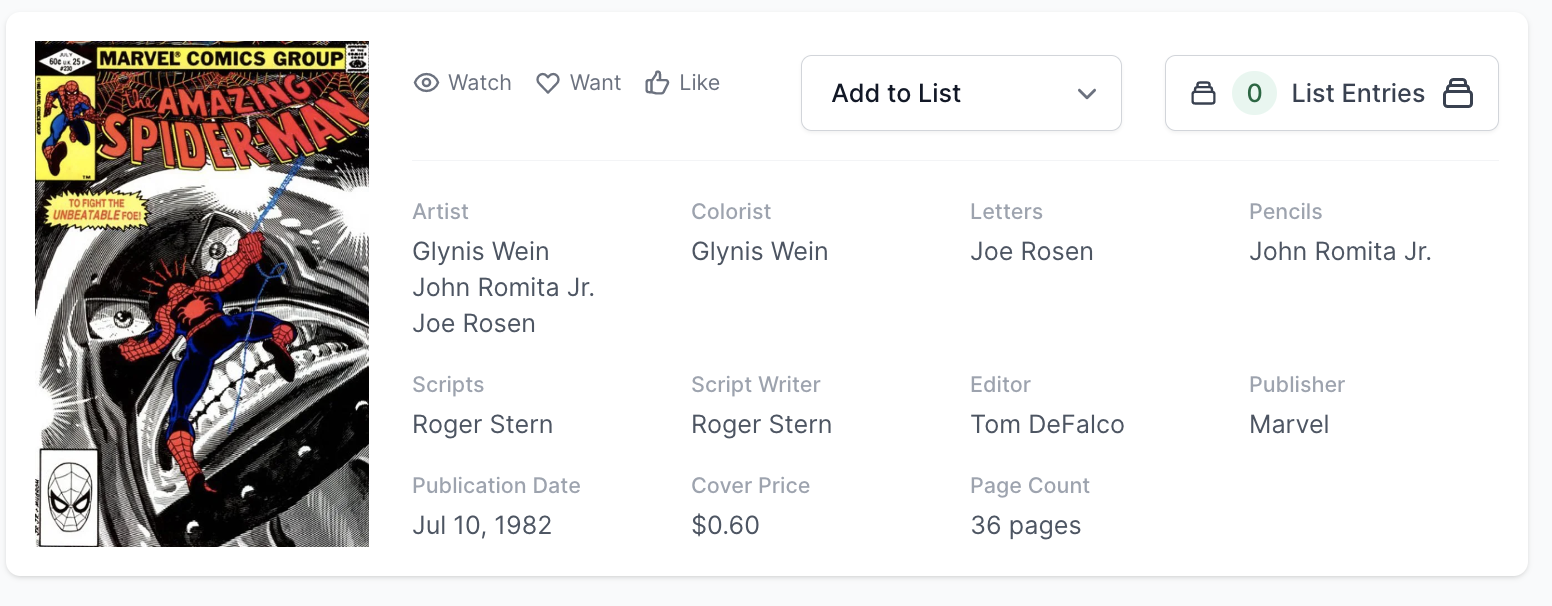The height and width of the screenshot is (606, 1552).
Task: Click the thumbs-up Like icon
Action: [x=657, y=83]
